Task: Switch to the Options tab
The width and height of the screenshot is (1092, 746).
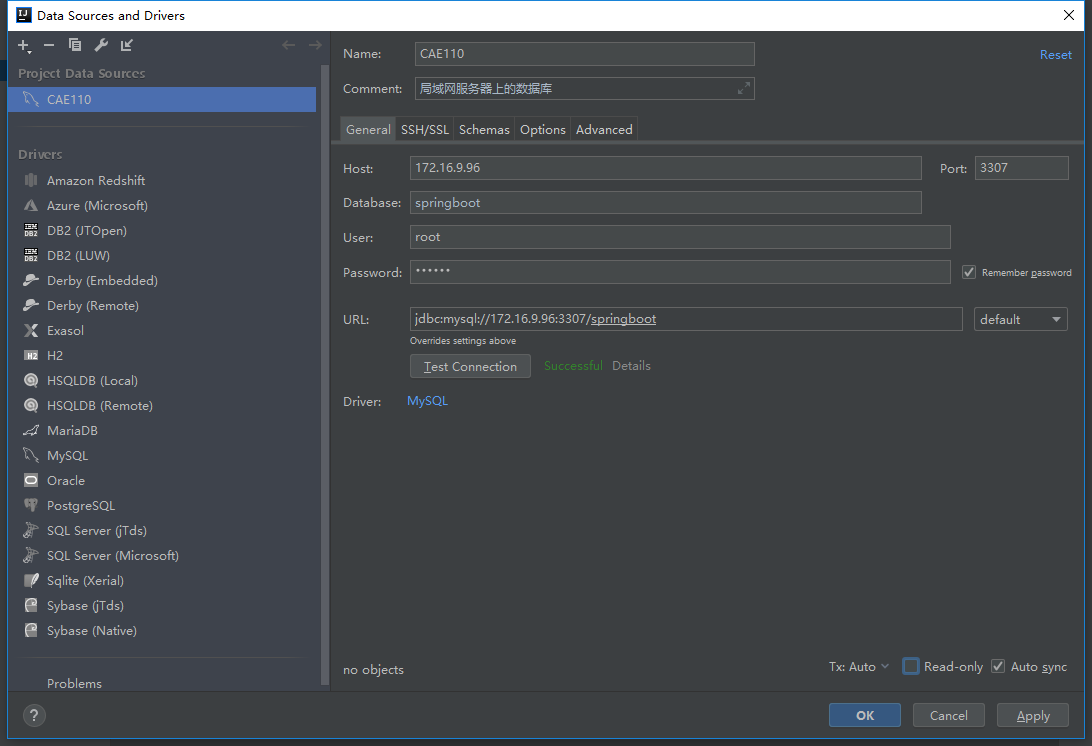Action: click(x=543, y=130)
